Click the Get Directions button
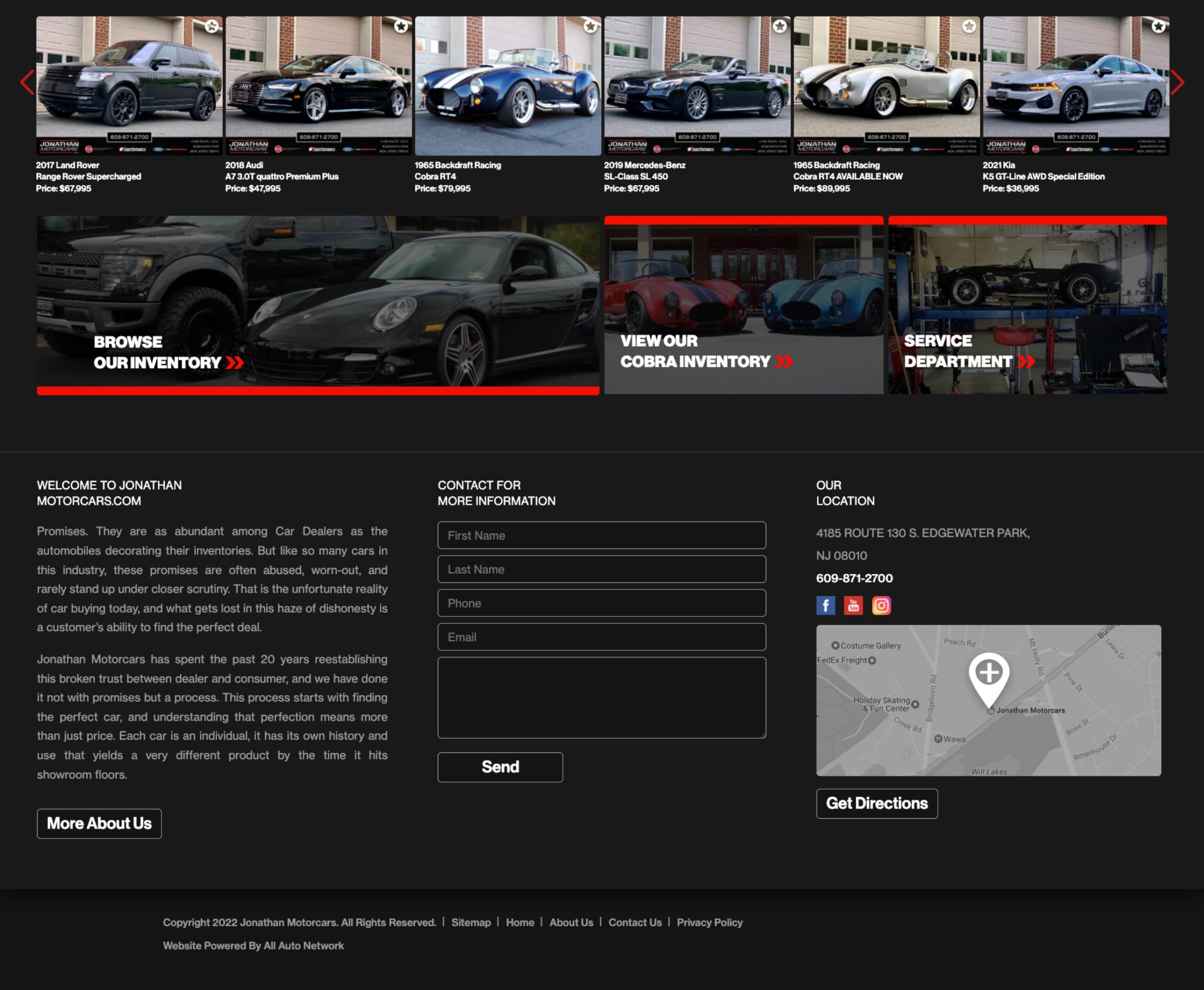 [877, 804]
